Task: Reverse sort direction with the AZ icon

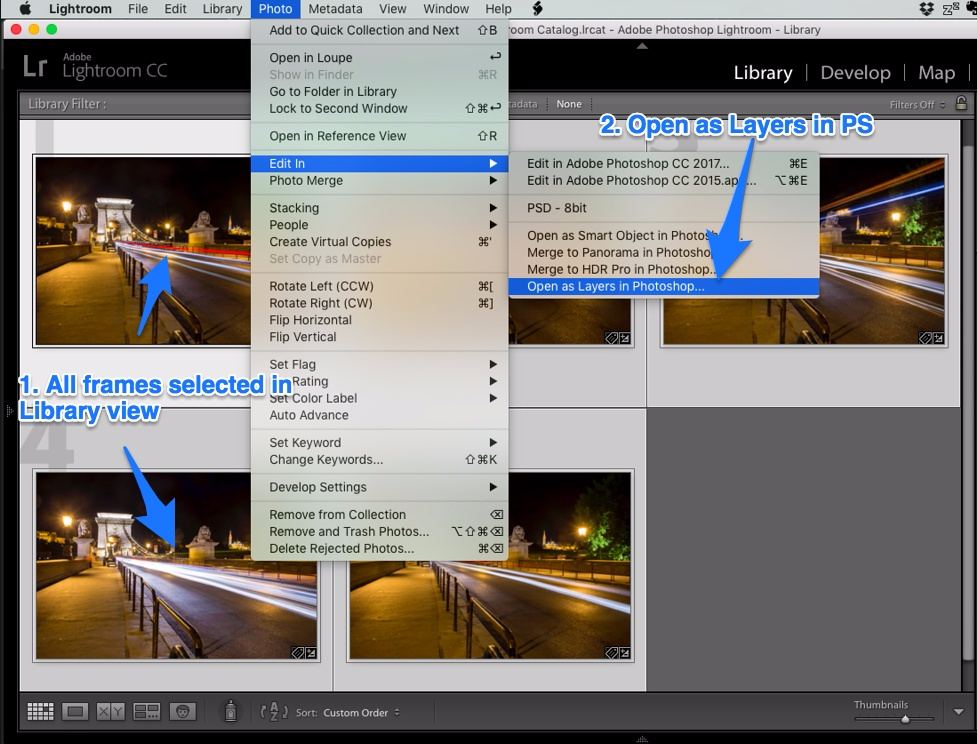Action: pos(274,712)
